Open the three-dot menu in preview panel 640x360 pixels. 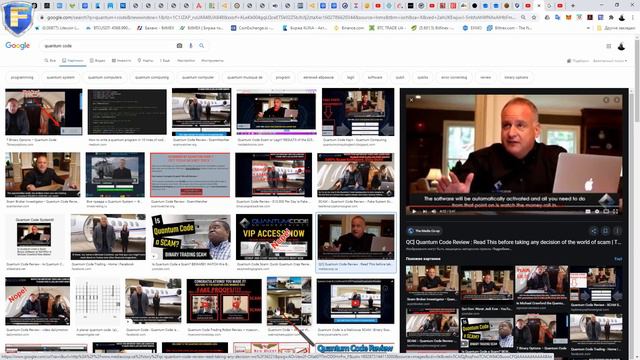coord(617,231)
